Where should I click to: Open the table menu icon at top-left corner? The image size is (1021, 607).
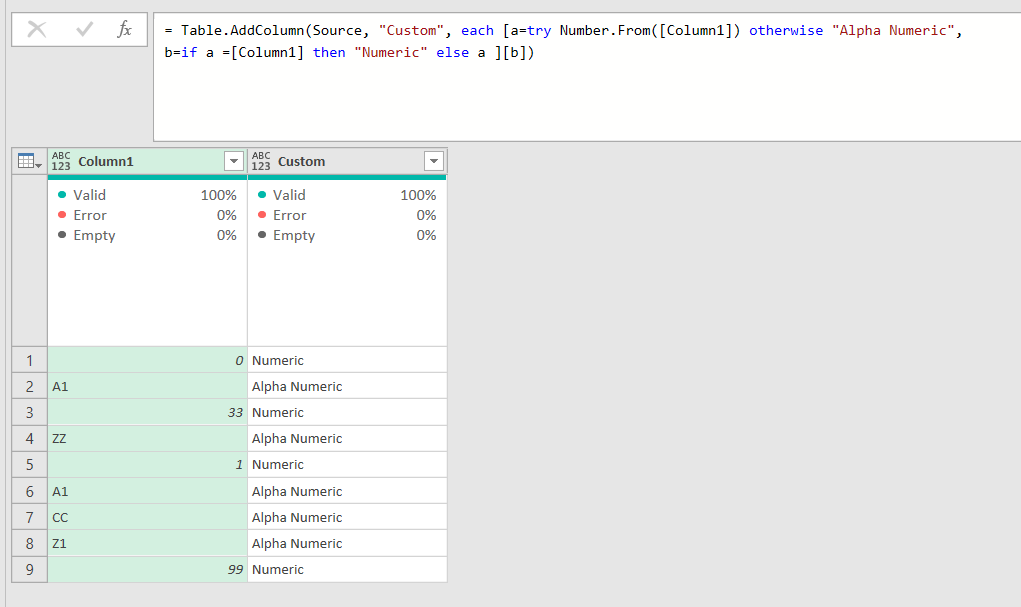click(29, 161)
